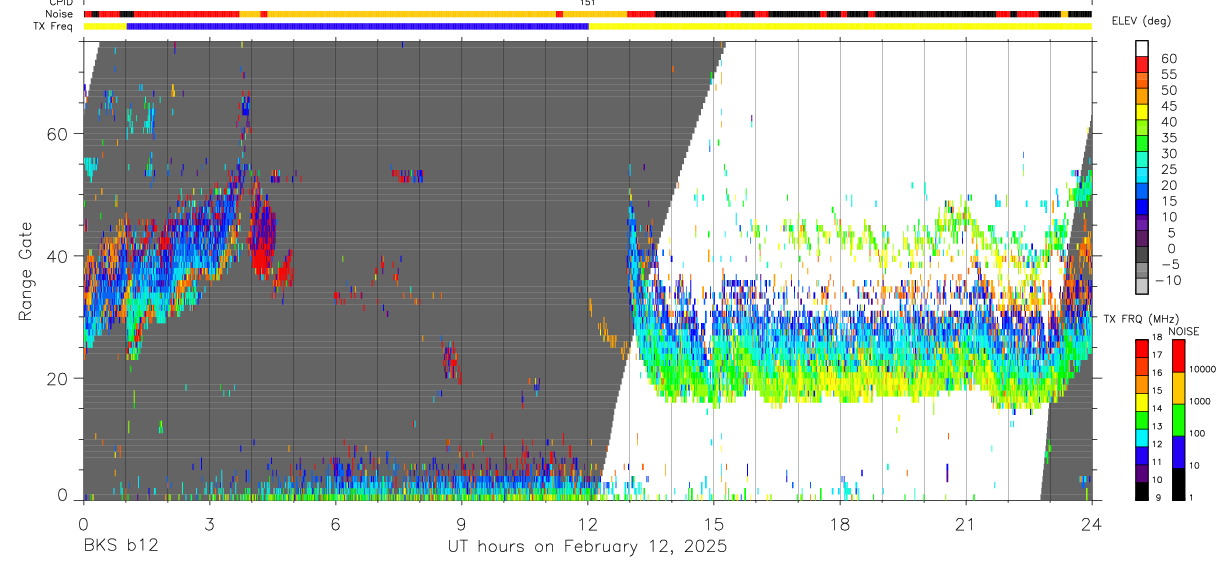Select the yellow 45 degree elevation swatch
The width and height of the screenshot is (1228, 567).
(x=1142, y=111)
